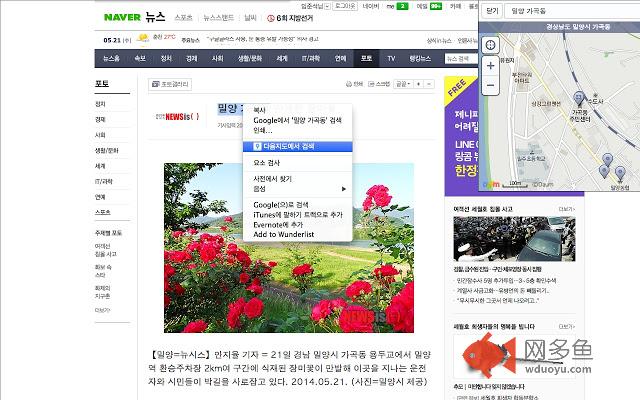
Task: Click the map locate/crosshair button
Action: tap(491, 45)
